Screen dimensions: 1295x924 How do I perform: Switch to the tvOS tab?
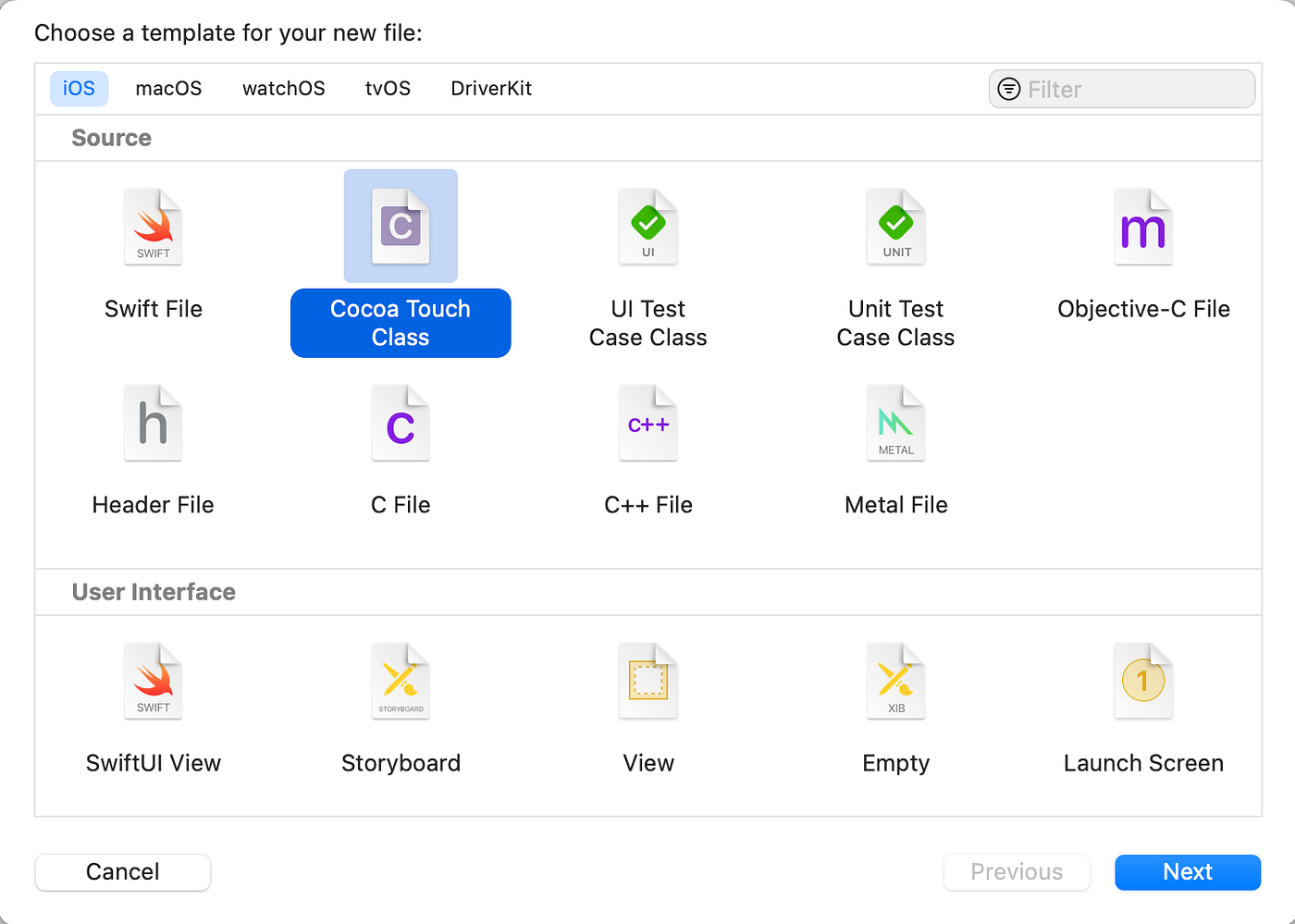pyautogui.click(x=388, y=88)
